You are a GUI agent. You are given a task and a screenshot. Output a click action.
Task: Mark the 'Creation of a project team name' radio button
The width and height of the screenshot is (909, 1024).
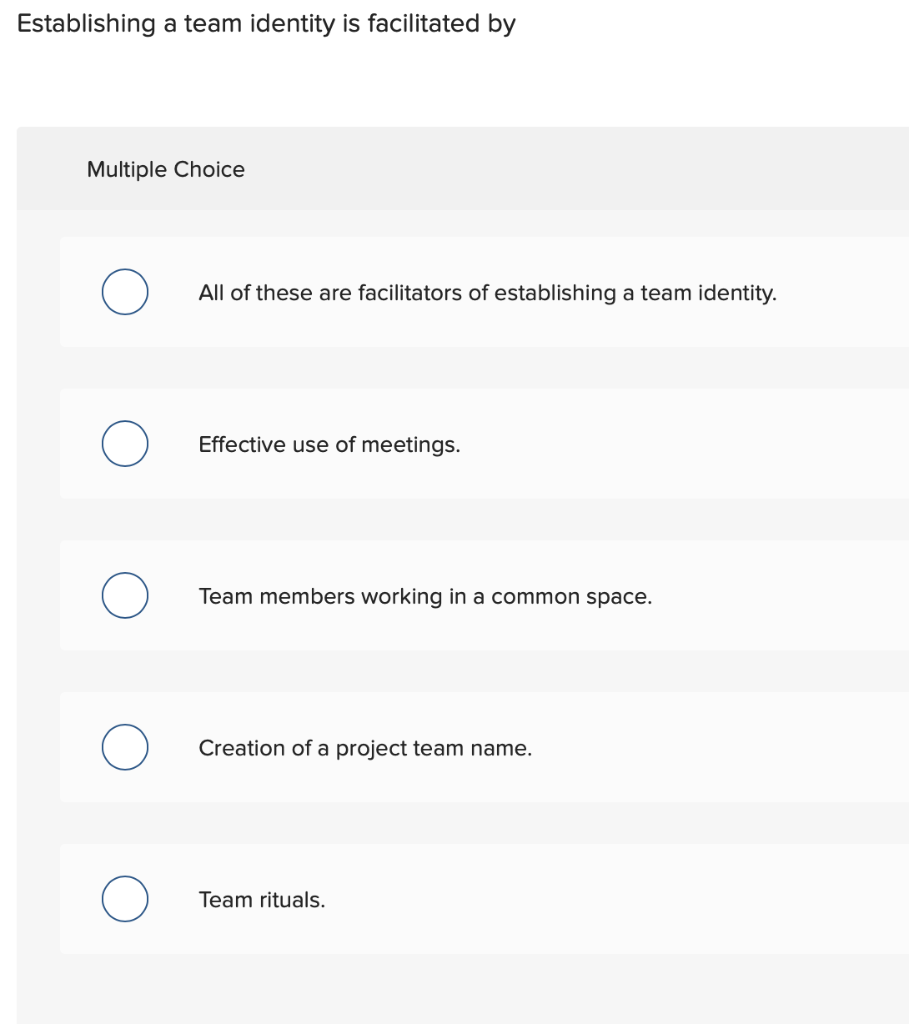125,748
